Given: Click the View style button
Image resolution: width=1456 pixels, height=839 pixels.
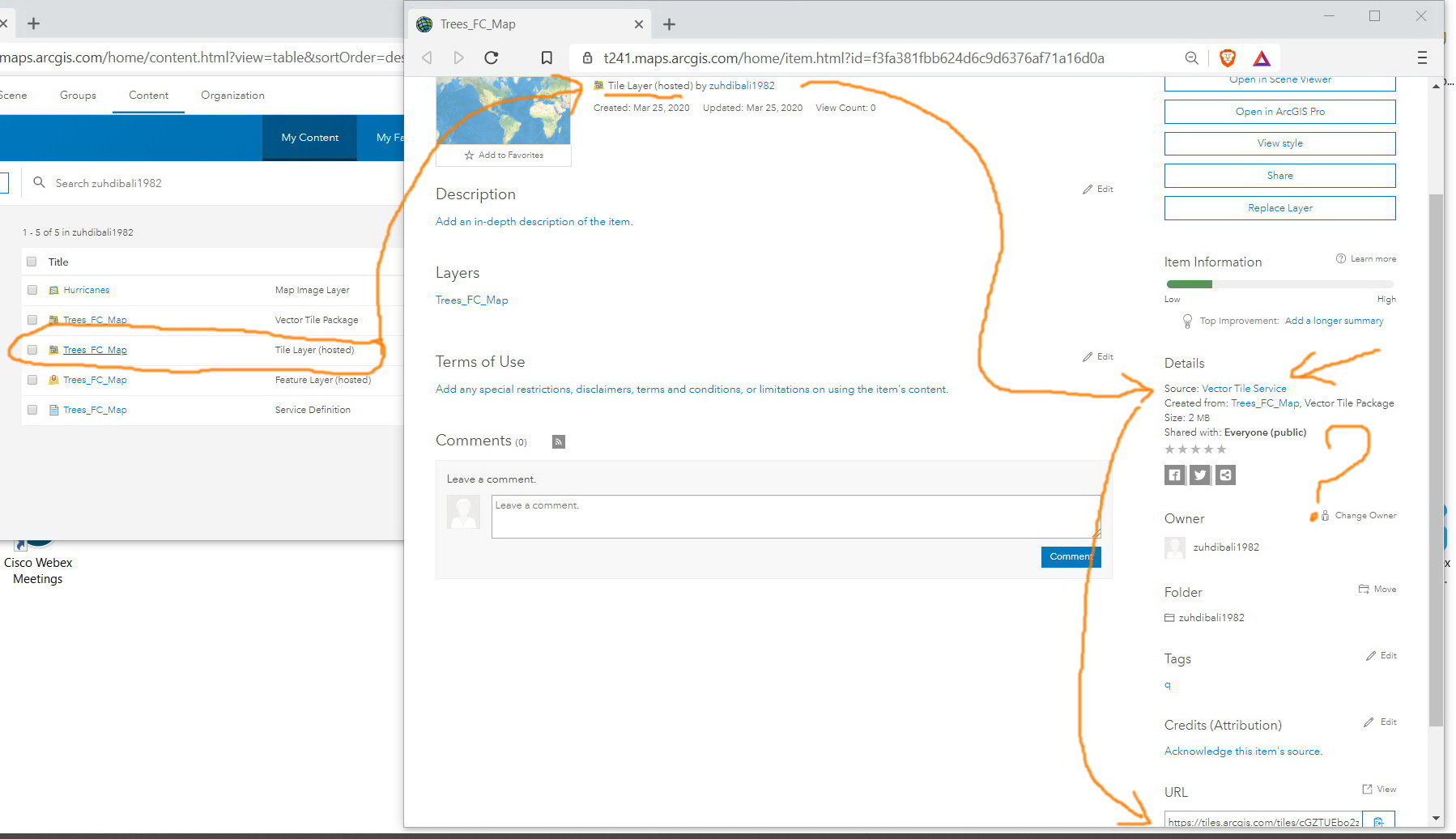Looking at the screenshot, I should pyautogui.click(x=1279, y=143).
